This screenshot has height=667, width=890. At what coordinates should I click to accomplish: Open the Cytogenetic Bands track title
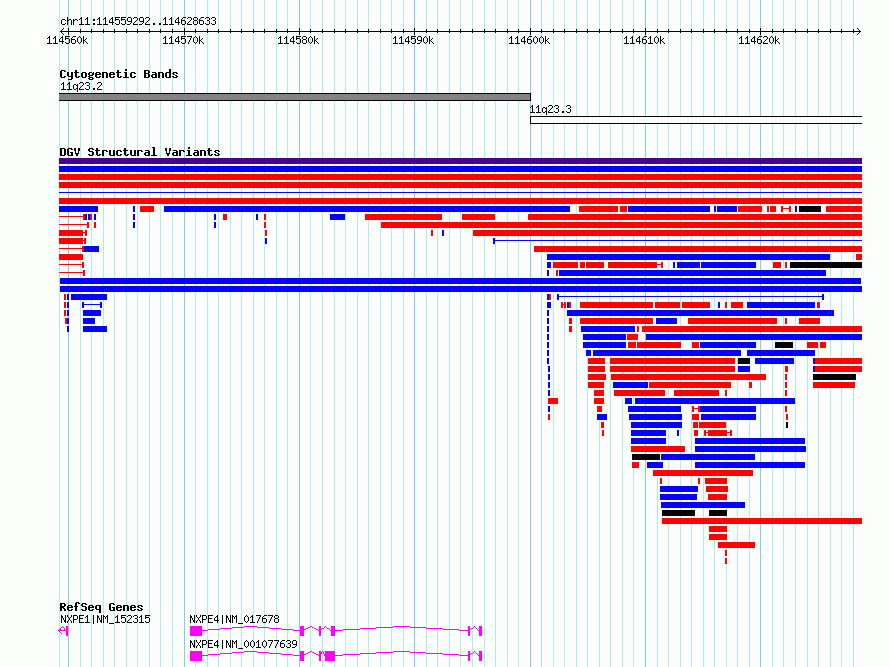tap(119, 74)
